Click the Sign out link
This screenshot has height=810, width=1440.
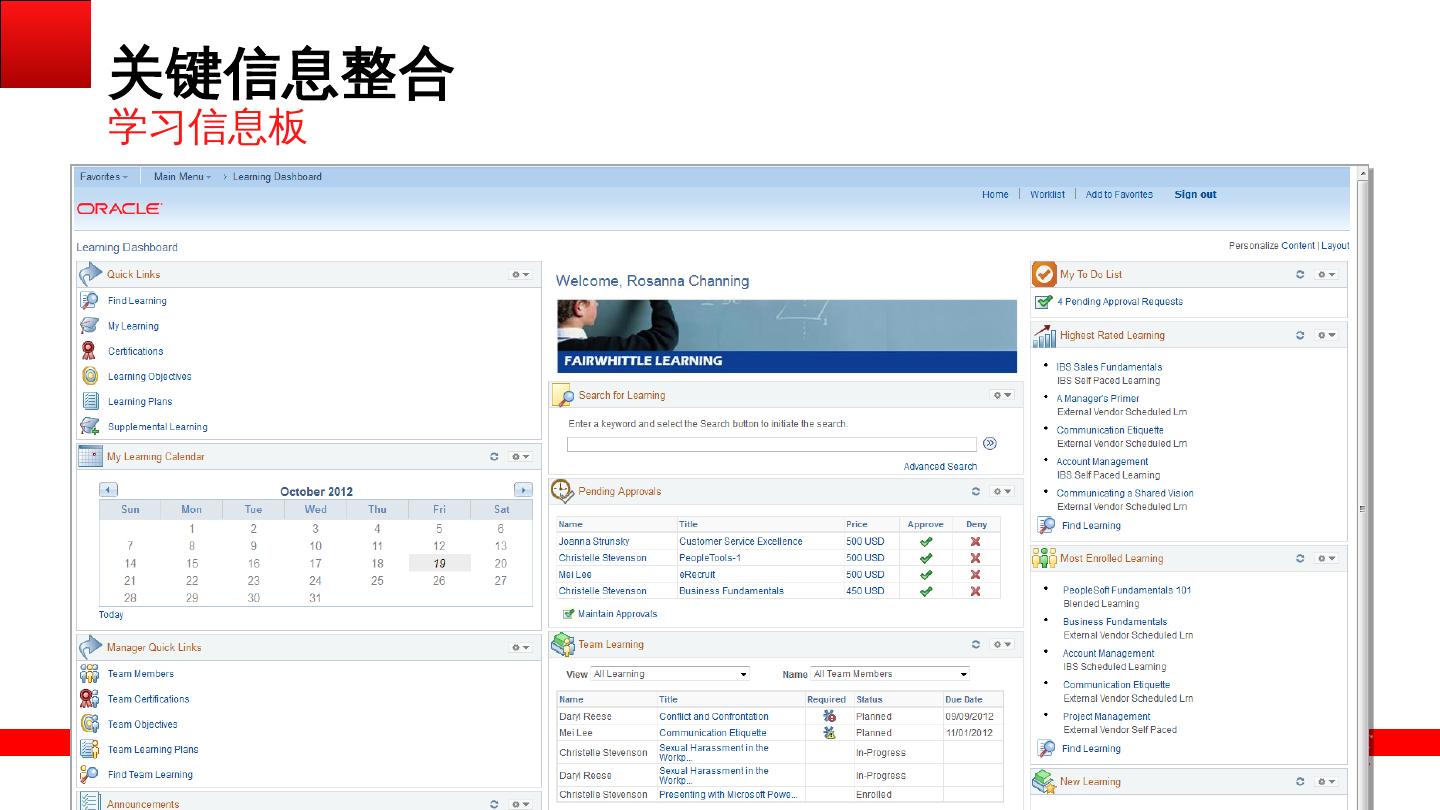1195,195
